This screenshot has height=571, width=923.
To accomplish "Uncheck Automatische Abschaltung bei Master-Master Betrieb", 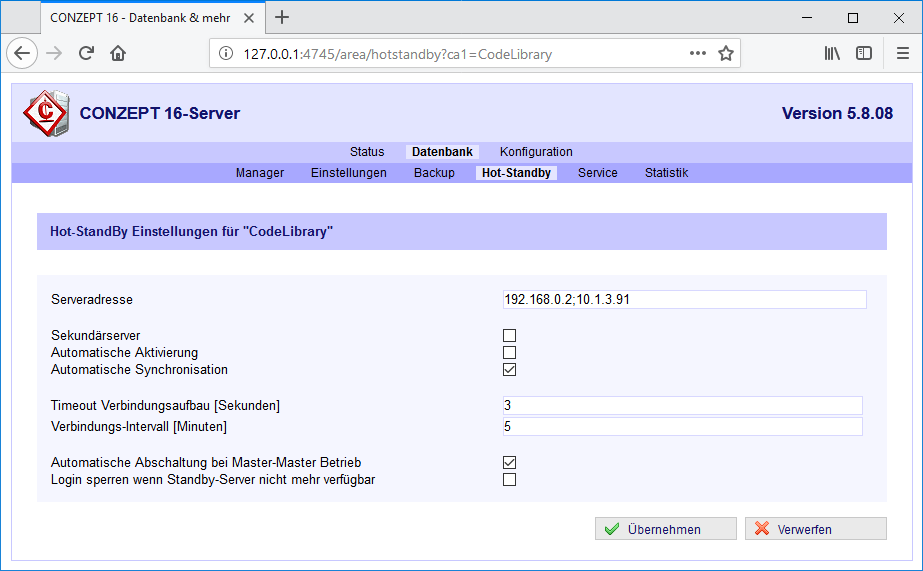I will pos(510,463).
